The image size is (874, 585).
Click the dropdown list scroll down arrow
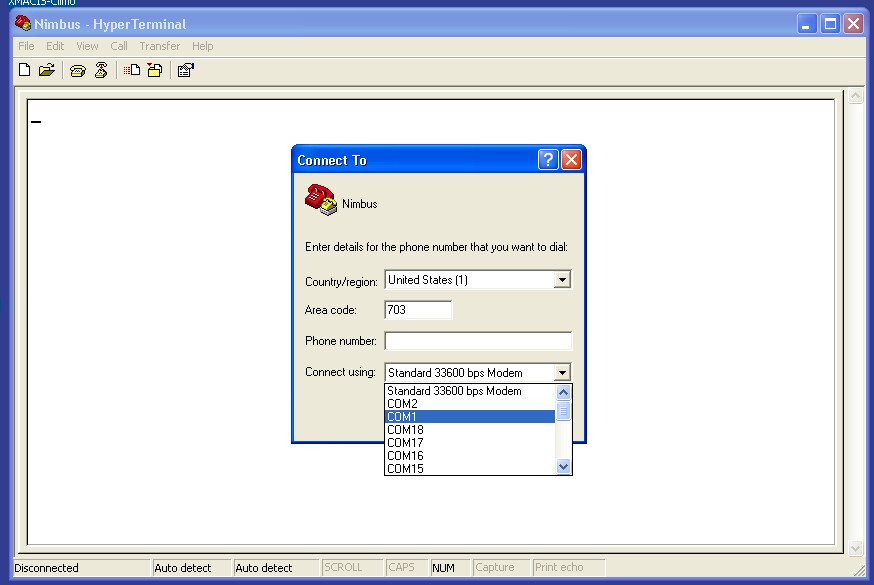point(564,467)
